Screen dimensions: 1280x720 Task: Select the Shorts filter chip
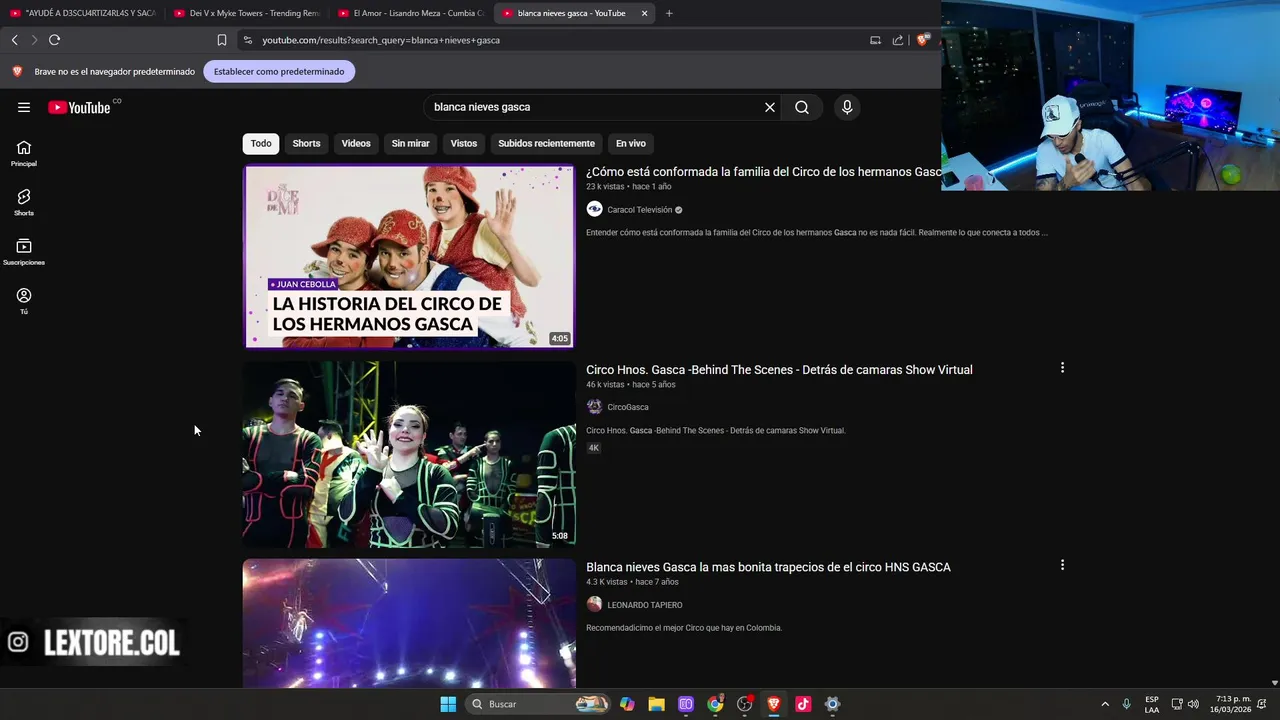point(306,143)
